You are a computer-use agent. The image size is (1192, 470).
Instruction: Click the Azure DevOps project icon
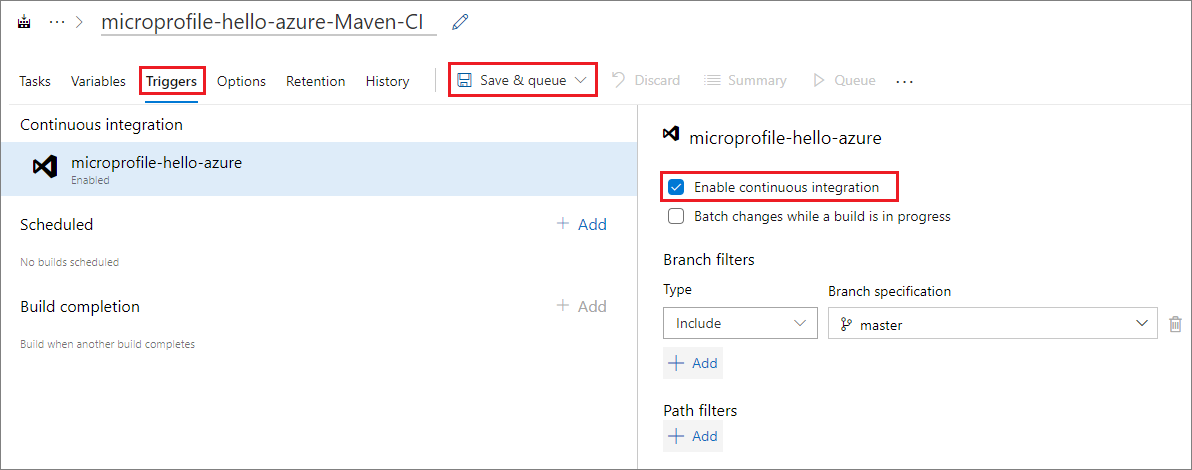click(24, 21)
